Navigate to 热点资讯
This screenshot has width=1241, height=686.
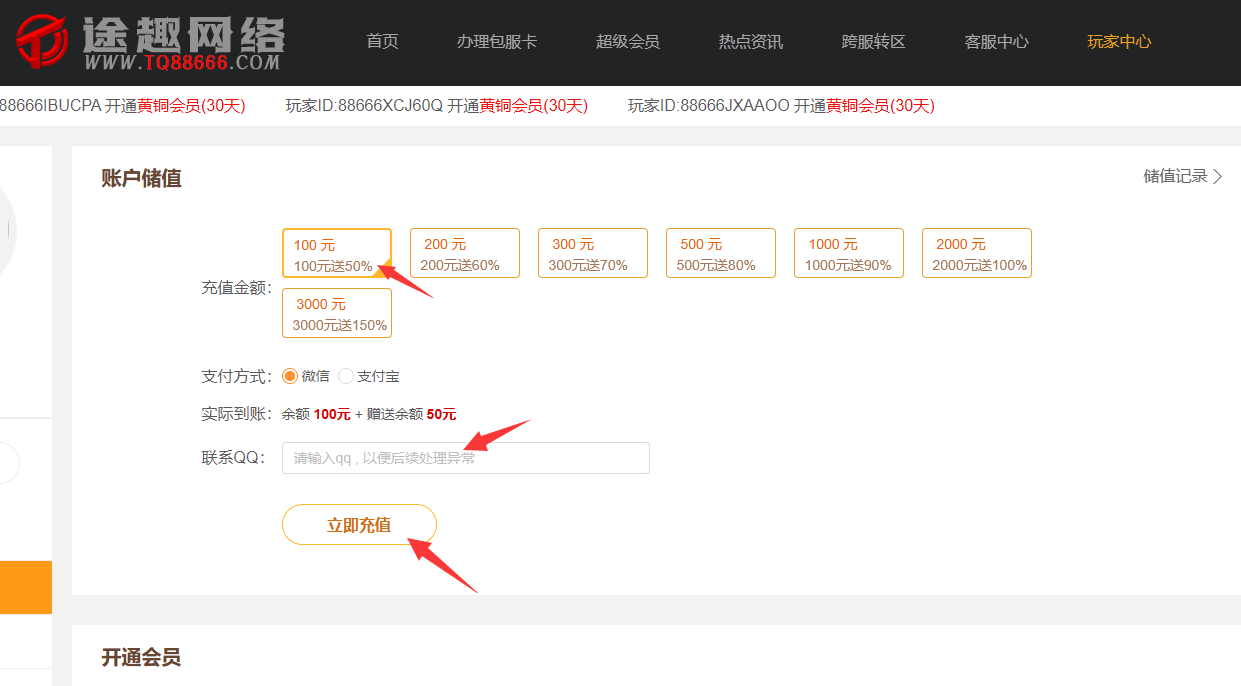(751, 42)
